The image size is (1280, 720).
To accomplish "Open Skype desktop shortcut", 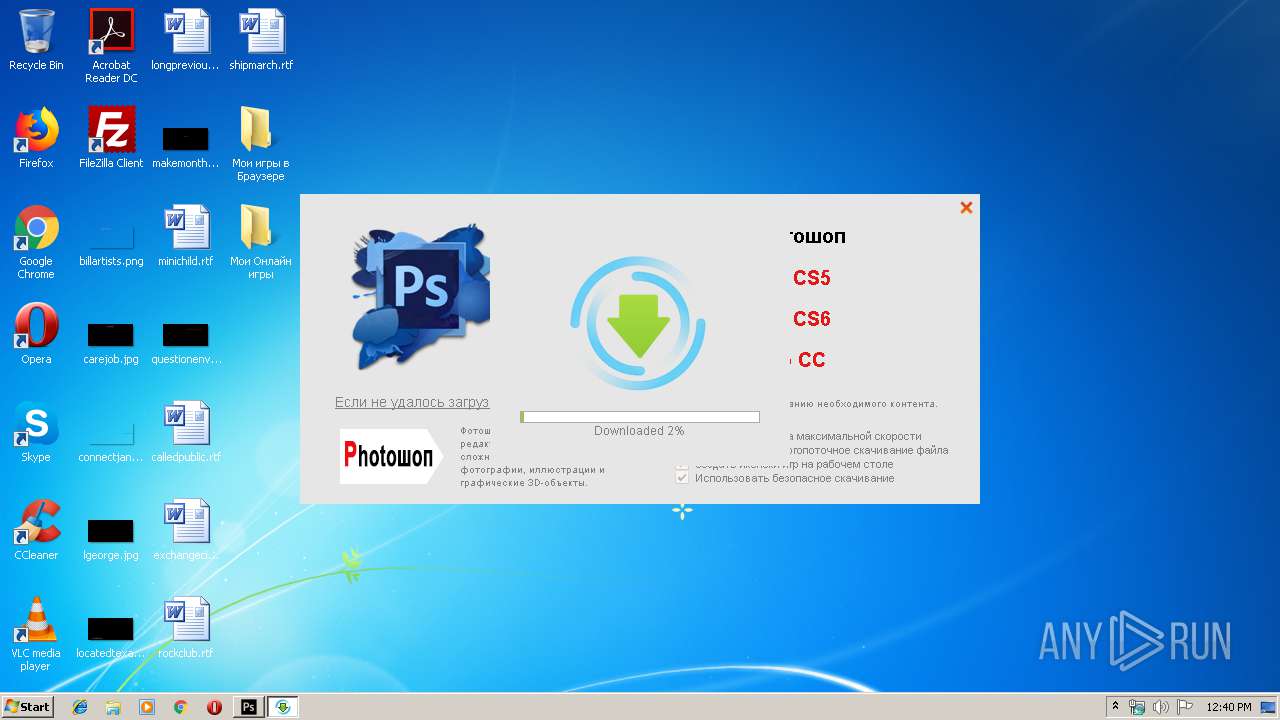I will point(36,432).
